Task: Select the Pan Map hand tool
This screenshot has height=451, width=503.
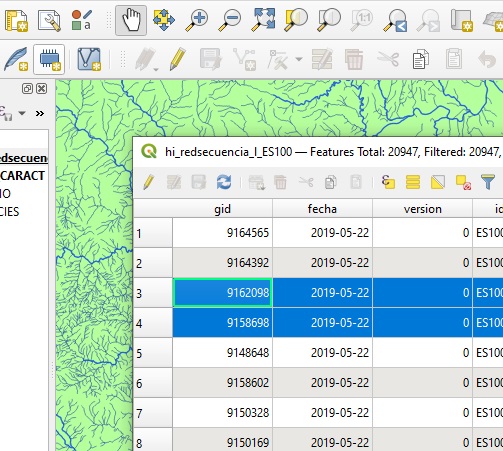Action: 131,21
